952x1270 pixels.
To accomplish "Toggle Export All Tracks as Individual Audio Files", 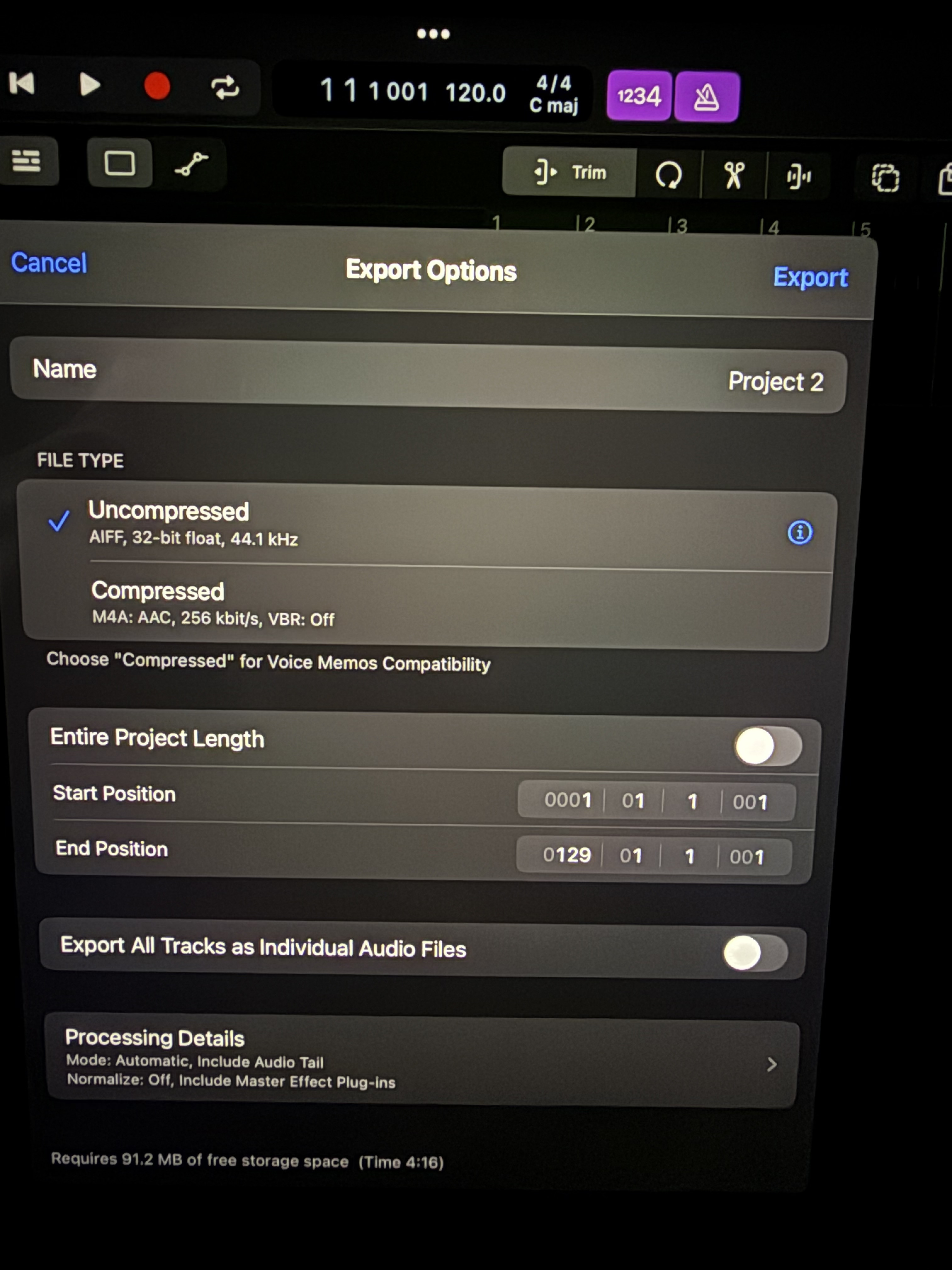I will tap(755, 953).
